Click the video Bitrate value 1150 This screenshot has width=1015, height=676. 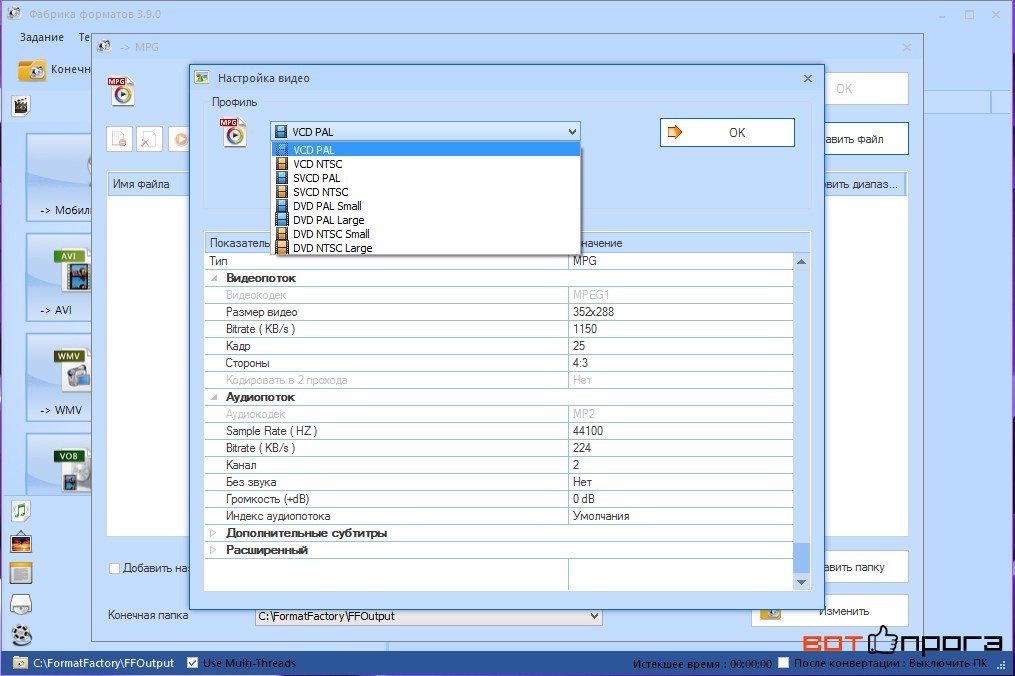(680, 329)
